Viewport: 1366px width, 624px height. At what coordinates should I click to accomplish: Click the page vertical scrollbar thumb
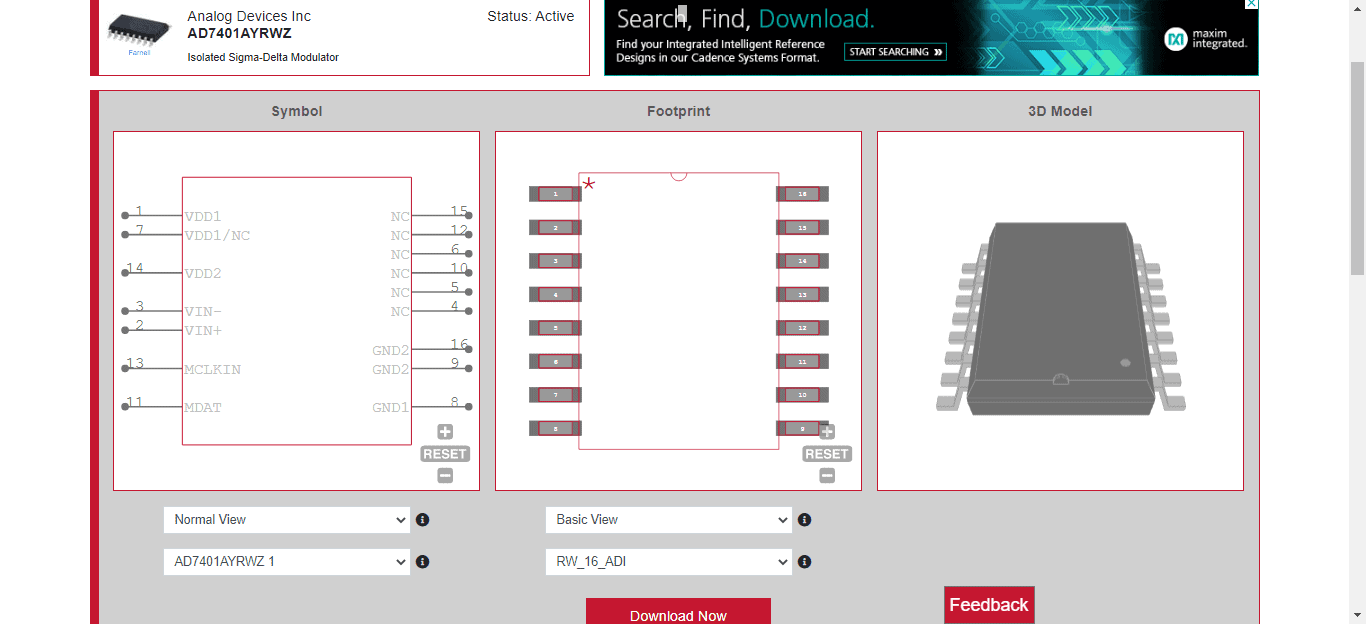pos(1357,166)
